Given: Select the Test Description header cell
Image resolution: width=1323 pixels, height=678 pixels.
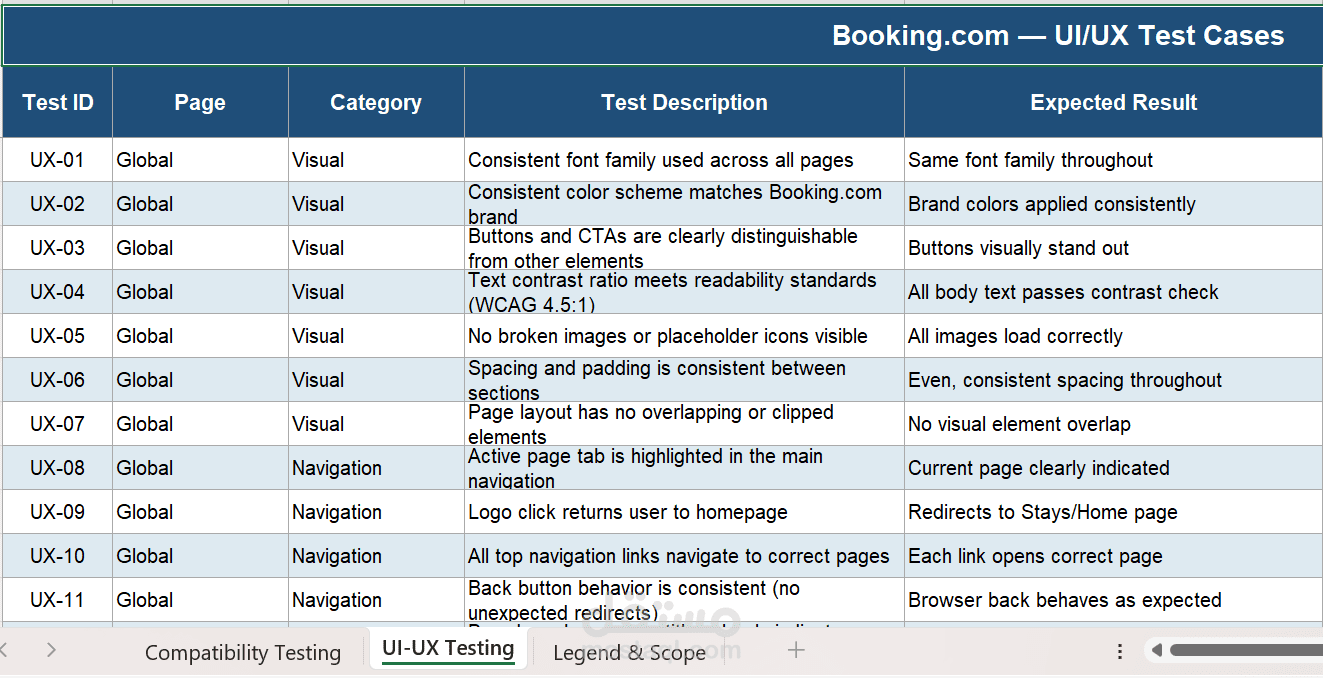Looking at the screenshot, I should point(684,102).
